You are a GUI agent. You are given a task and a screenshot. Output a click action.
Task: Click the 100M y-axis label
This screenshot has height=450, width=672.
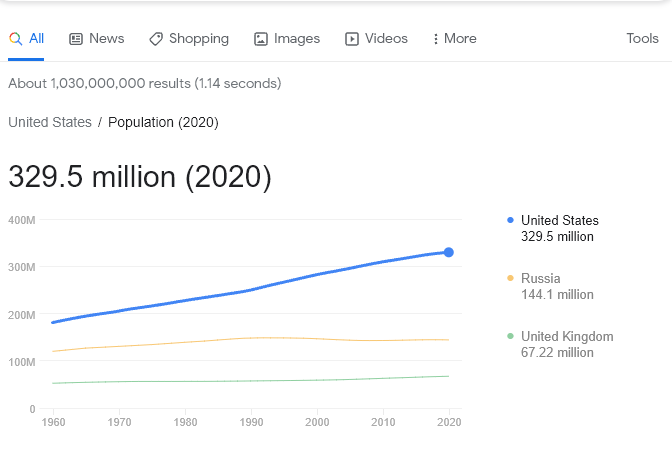coord(21,362)
